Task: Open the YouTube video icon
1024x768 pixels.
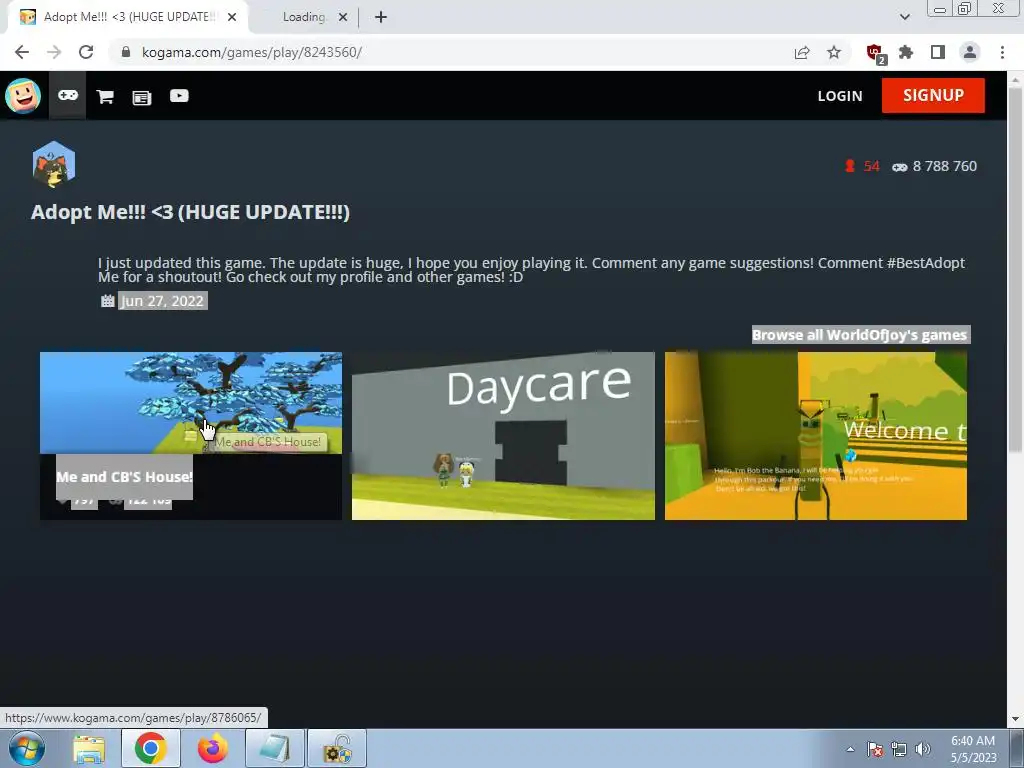Action: pyautogui.click(x=179, y=96)
